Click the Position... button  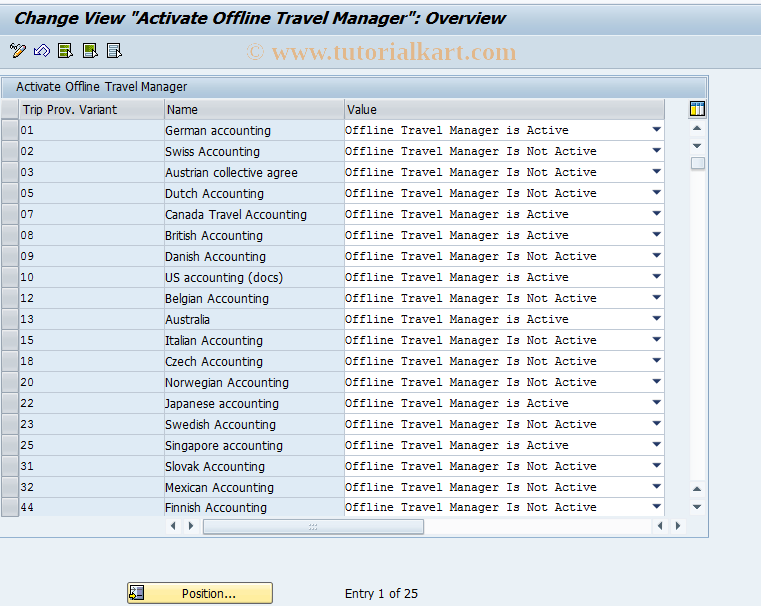tap(200, 593)
